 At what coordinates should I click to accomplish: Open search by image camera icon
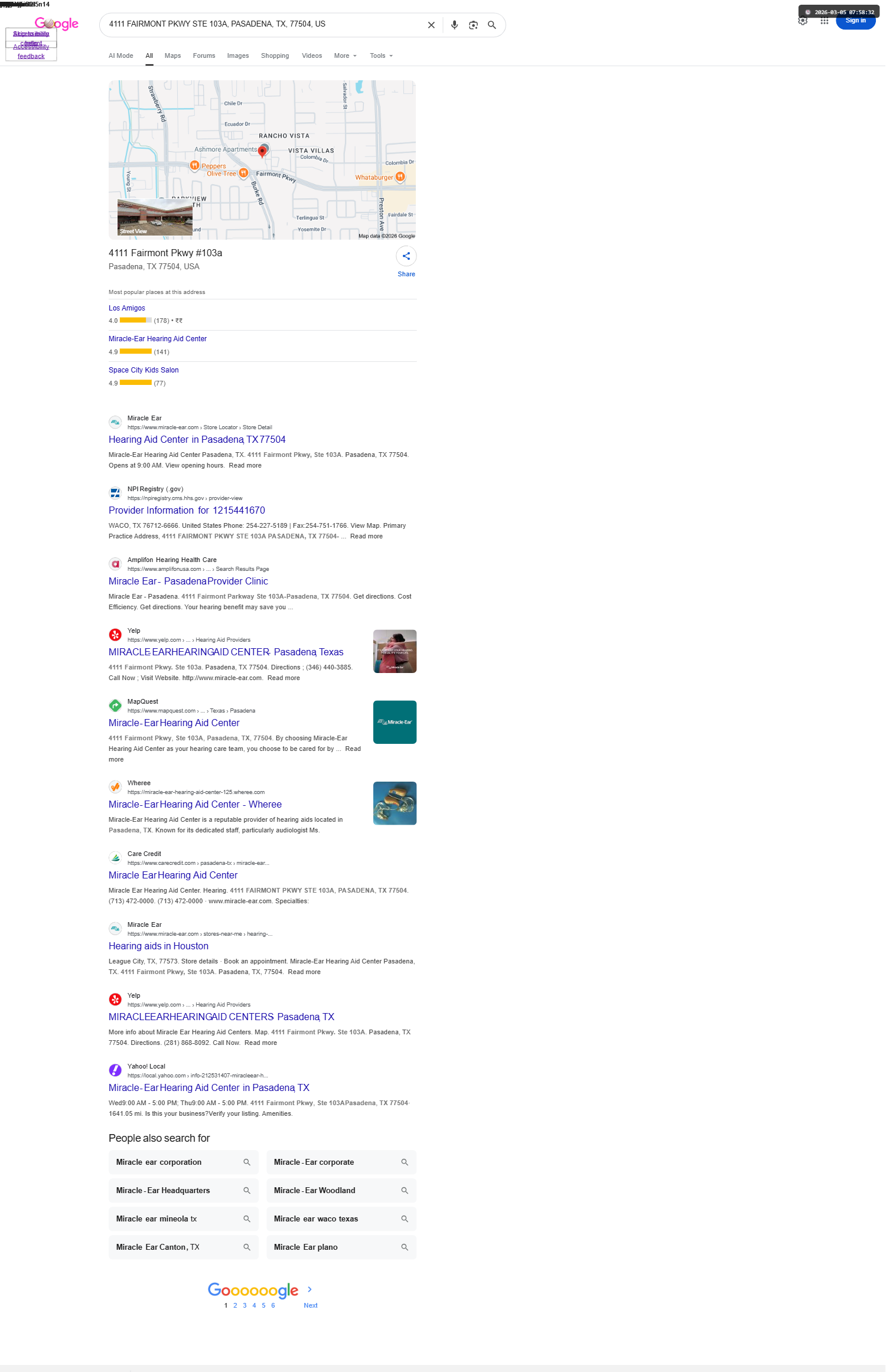473,25
